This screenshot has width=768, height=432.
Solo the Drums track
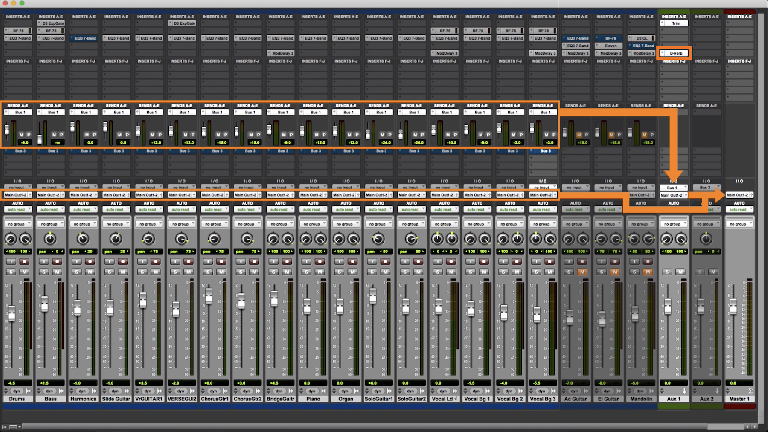click(x=10, y=271)
